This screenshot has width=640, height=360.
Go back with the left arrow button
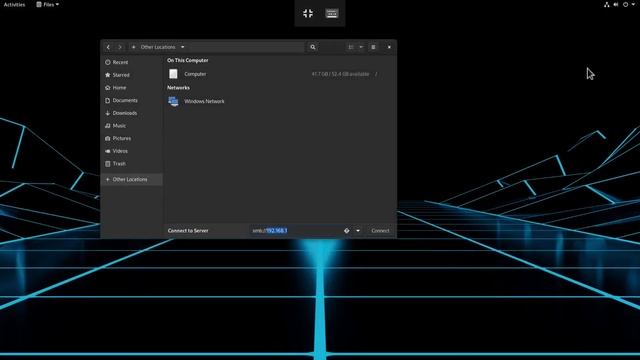click(x=108, y=47)
